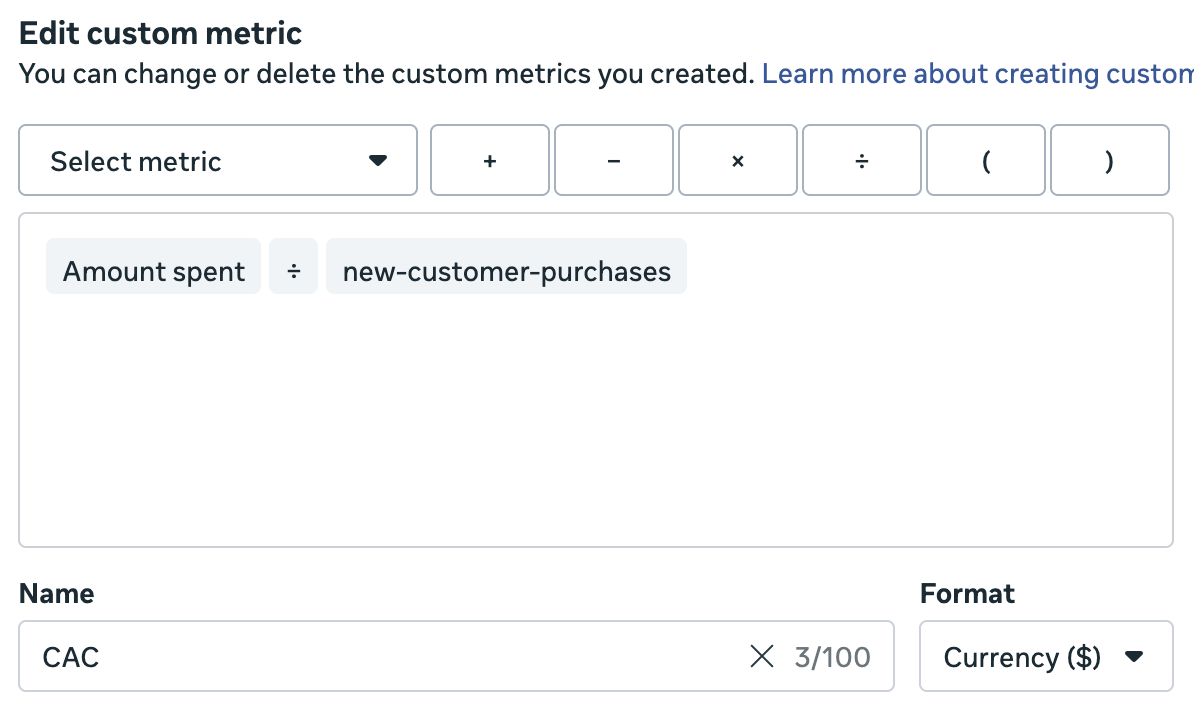The height and width of the screenshot is (706, 1194).
Task: Open the Select metric dropdown
Action: pyautogui.click(x=217, y=160)
